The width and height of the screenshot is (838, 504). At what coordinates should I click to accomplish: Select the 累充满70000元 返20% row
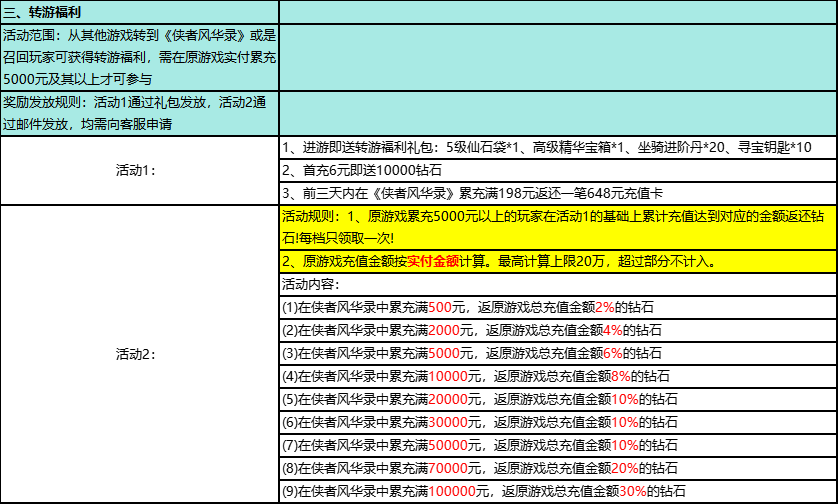click(x=556, y=467)
